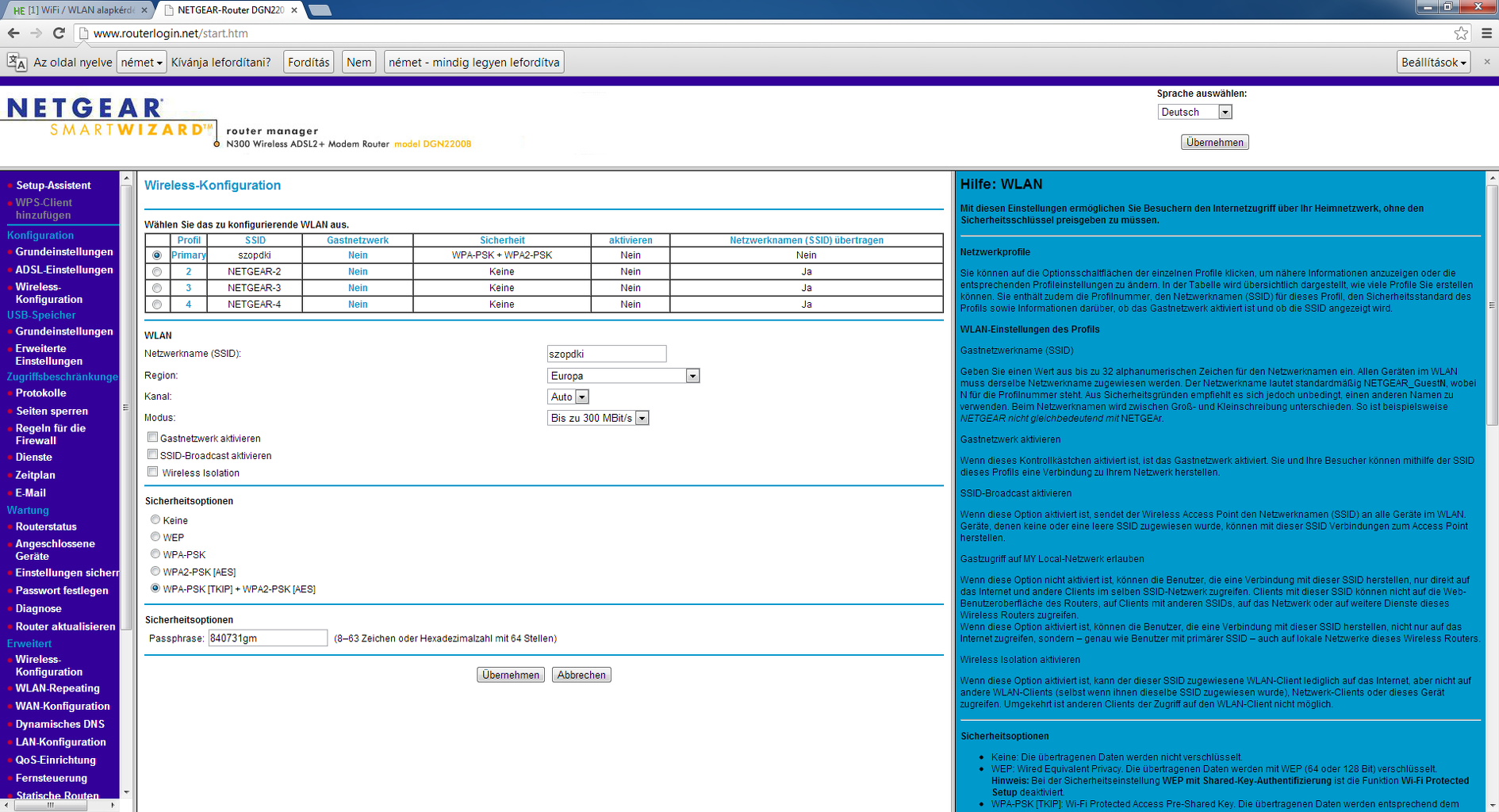Screen dimensions: 1499x812
Task: Open ADSL-Einstellungen menu item
Action: 64,270
